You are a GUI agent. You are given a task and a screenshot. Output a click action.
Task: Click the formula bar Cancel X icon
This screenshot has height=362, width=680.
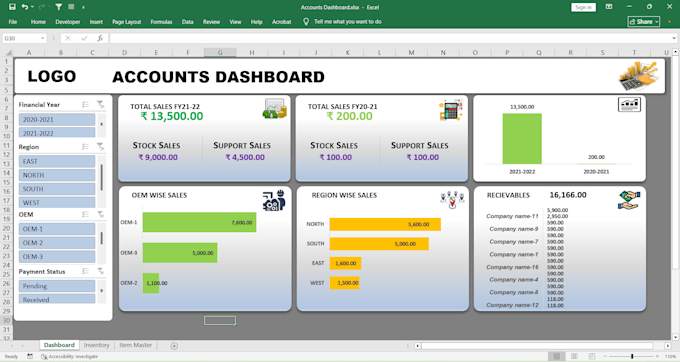68,38
